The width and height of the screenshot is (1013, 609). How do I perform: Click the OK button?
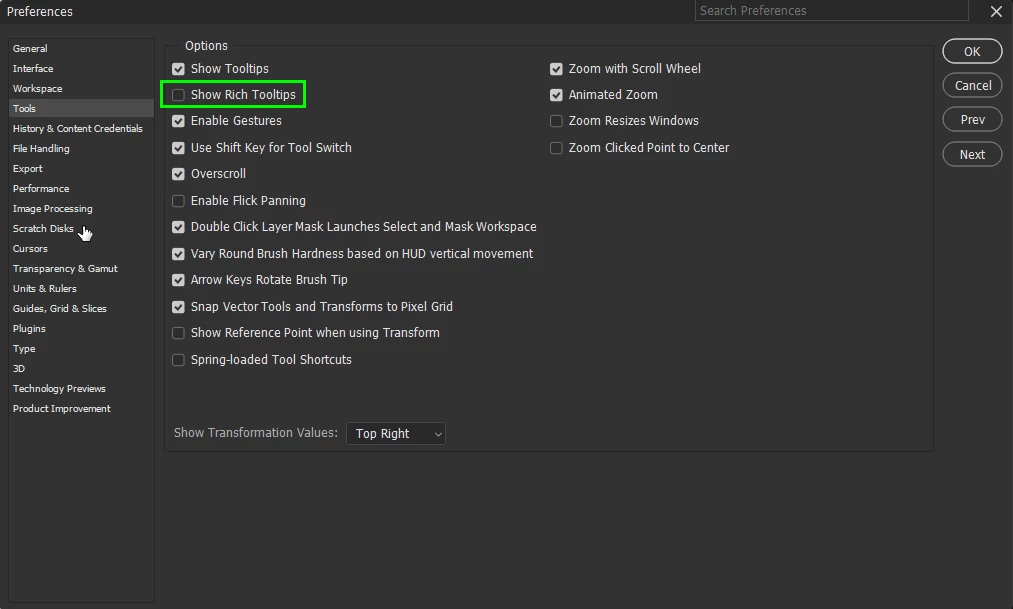(x=972, y=52)
